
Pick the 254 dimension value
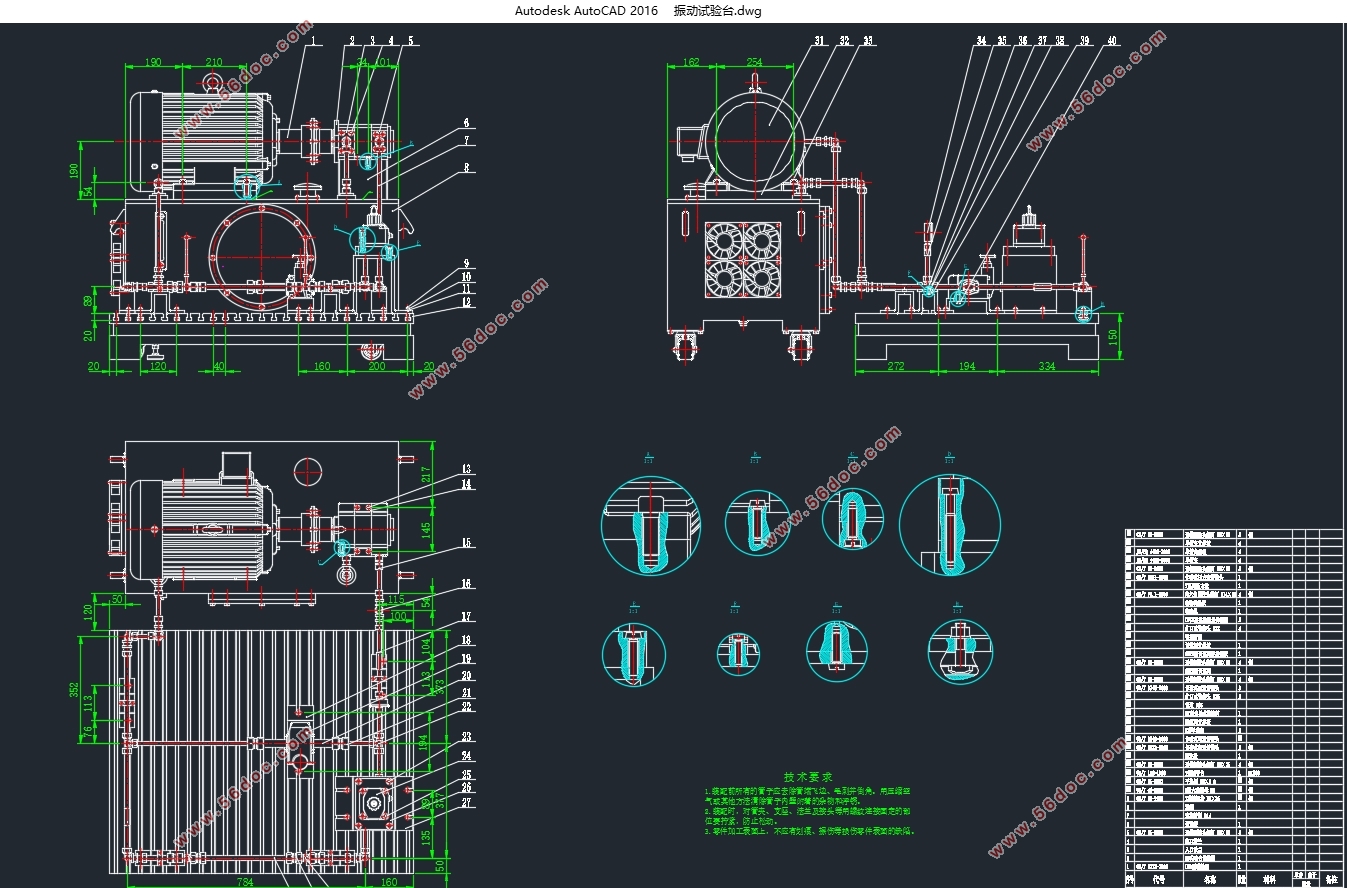point(754,62)
